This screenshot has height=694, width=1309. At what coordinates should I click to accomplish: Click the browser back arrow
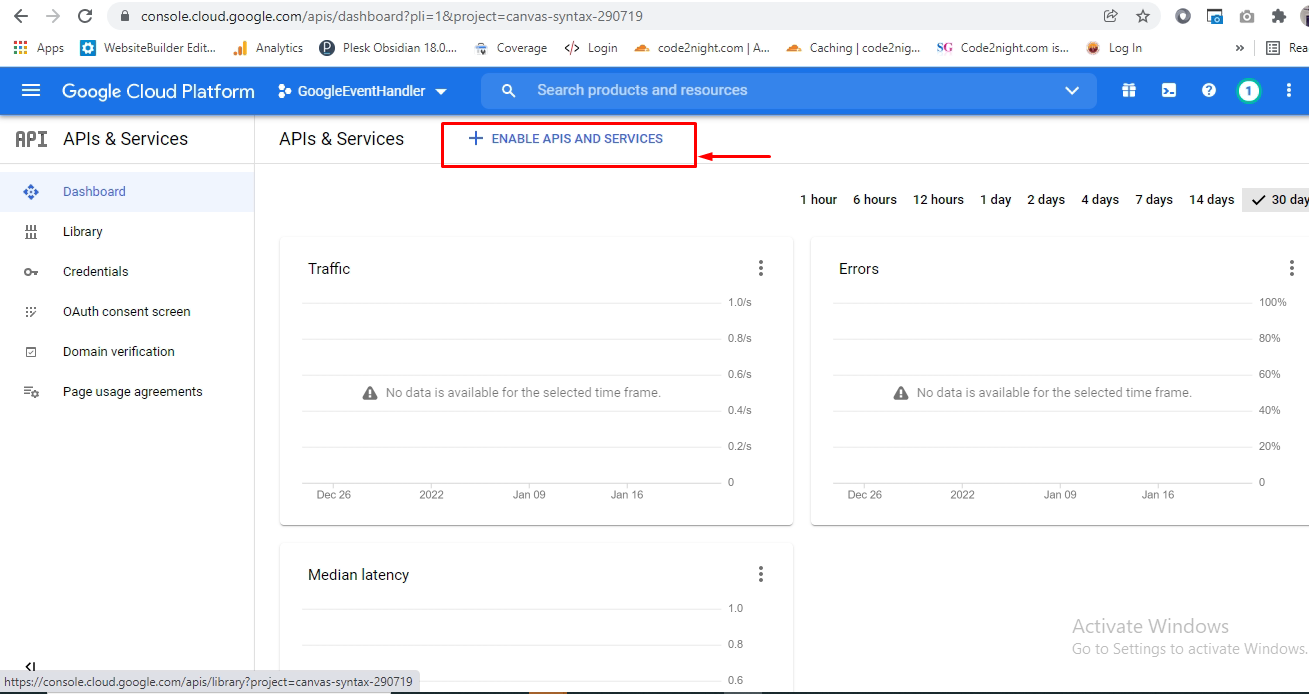(20, 16)
